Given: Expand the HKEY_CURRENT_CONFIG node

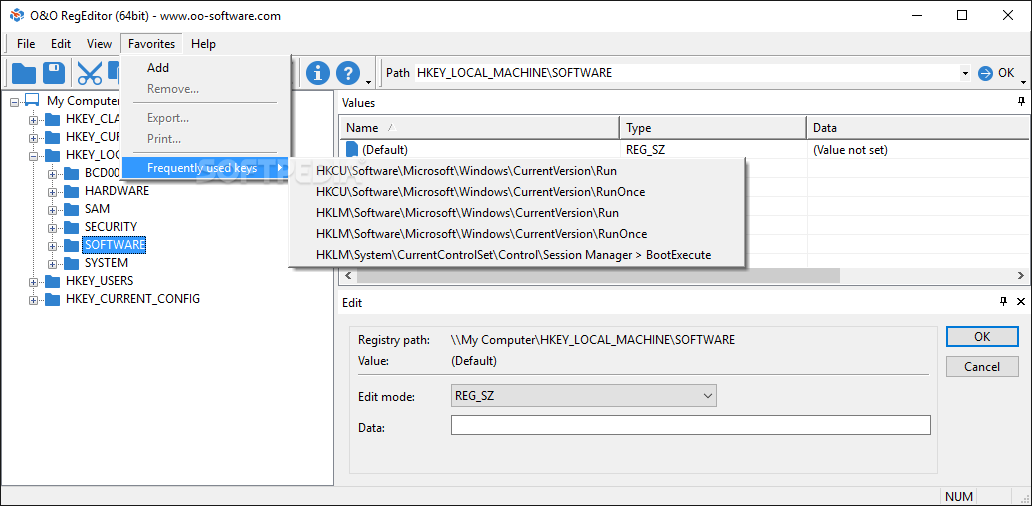Looking at the screenshot, I should click(34, 299).
